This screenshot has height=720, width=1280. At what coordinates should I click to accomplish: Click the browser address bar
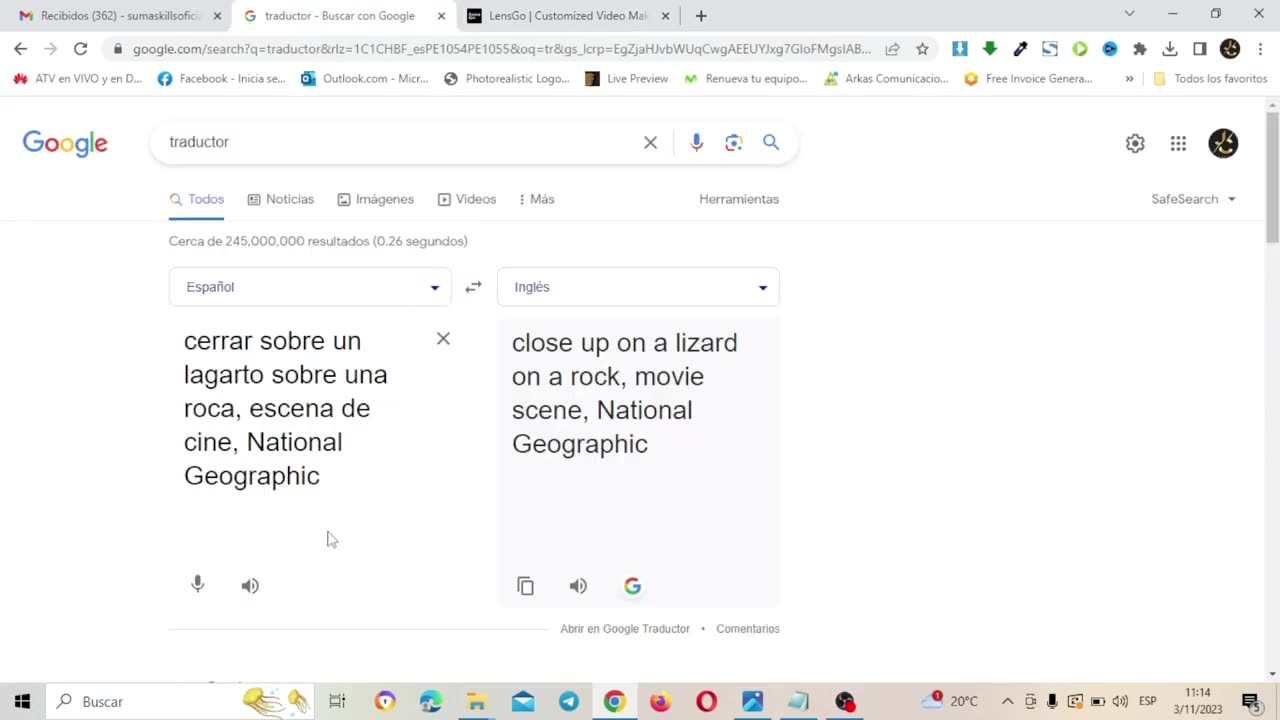point(500,48)
